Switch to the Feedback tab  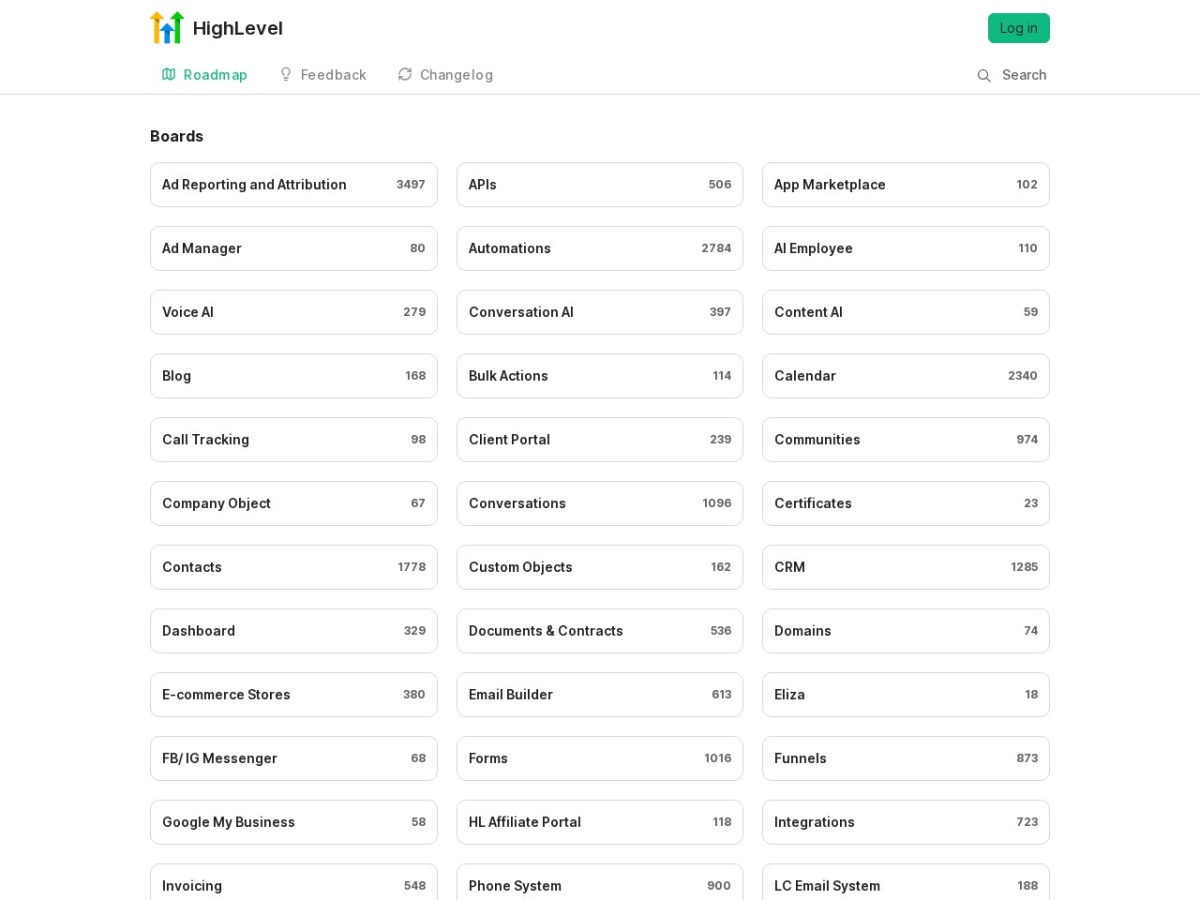pyautogui.click(x=323, y=75)
